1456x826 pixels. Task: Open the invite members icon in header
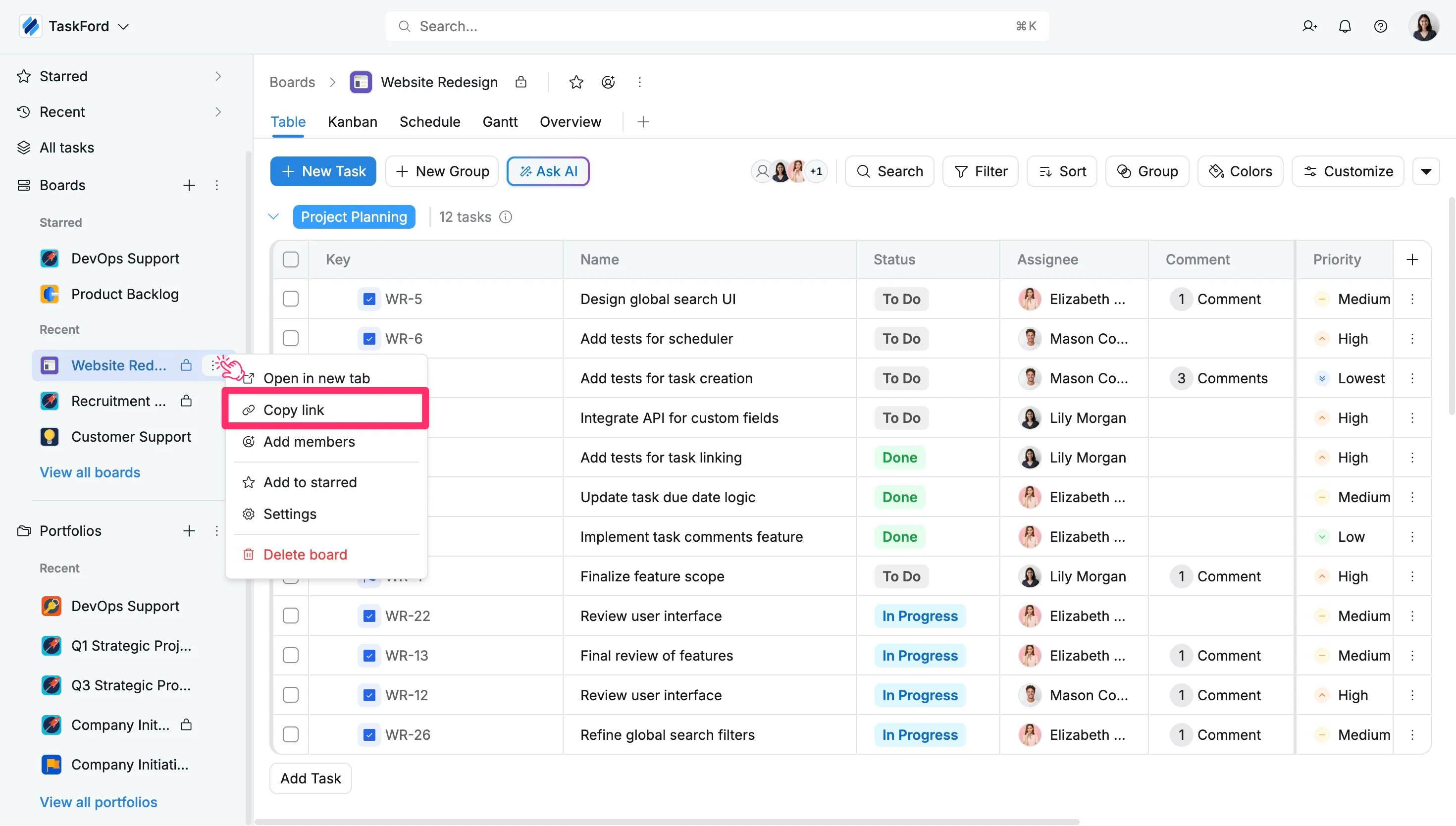click(1309, 26)
